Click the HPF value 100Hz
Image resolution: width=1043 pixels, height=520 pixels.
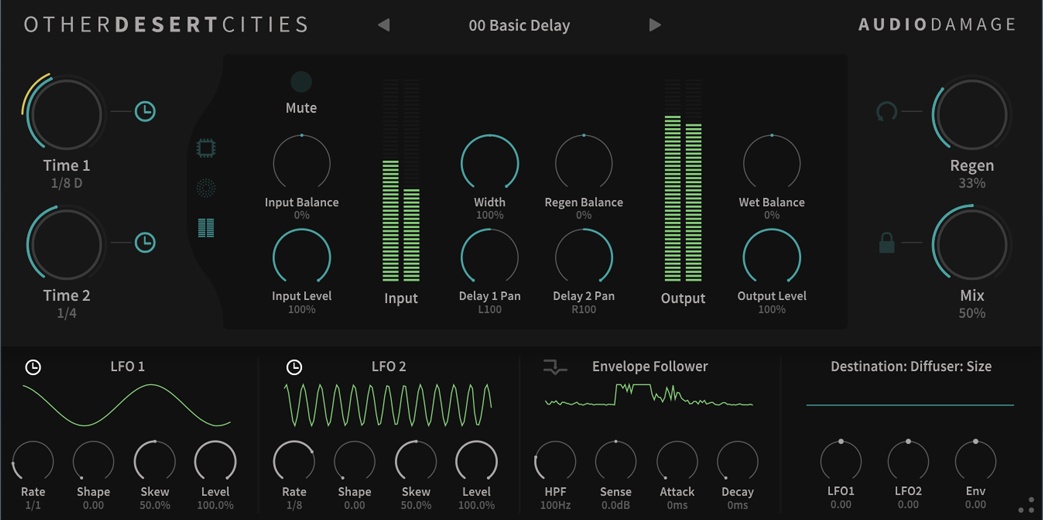555,505
